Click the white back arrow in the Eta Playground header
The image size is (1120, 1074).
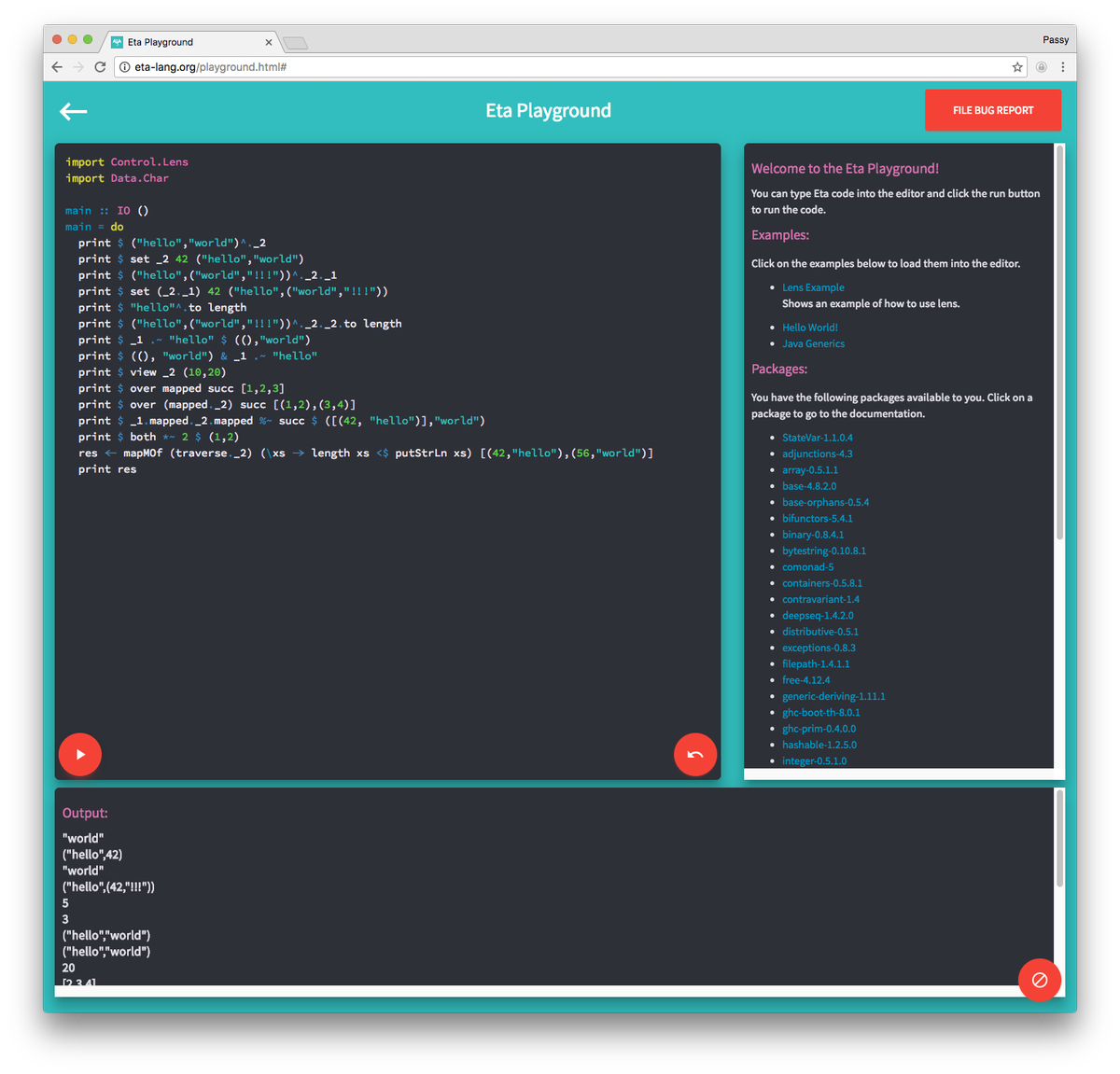(74, 111)
